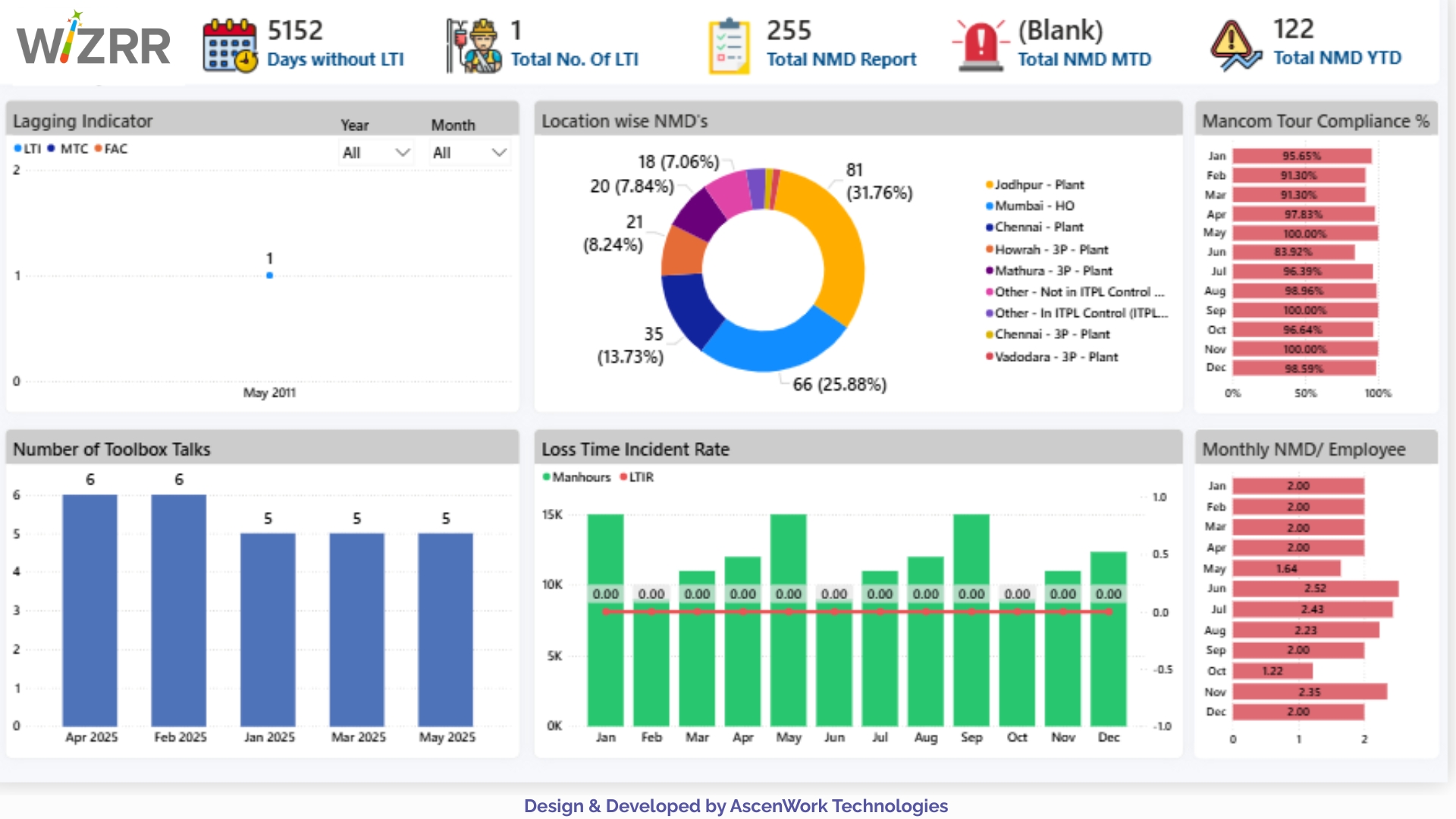Open the Year filter dropdown
1456x819 pixels.
tap(375, 153)
